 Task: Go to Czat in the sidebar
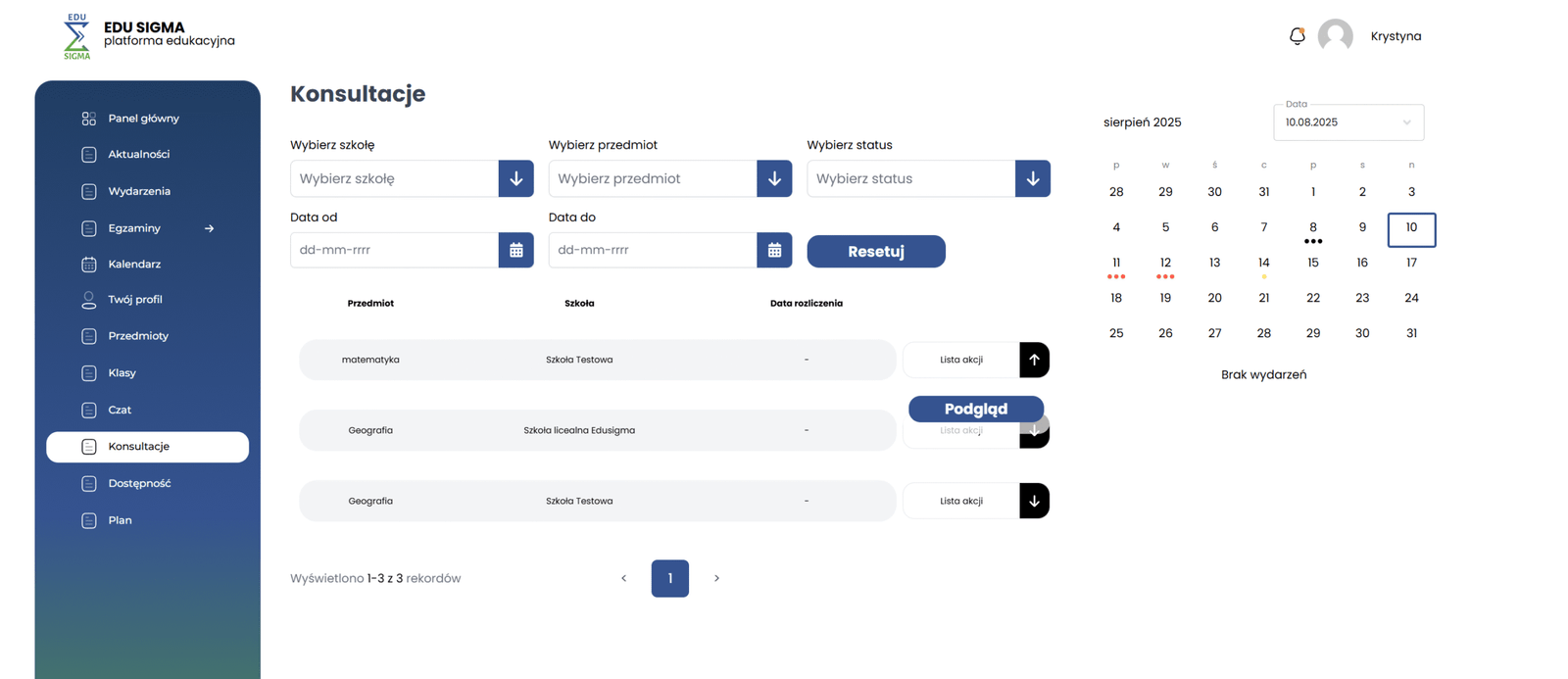(120, 410)
